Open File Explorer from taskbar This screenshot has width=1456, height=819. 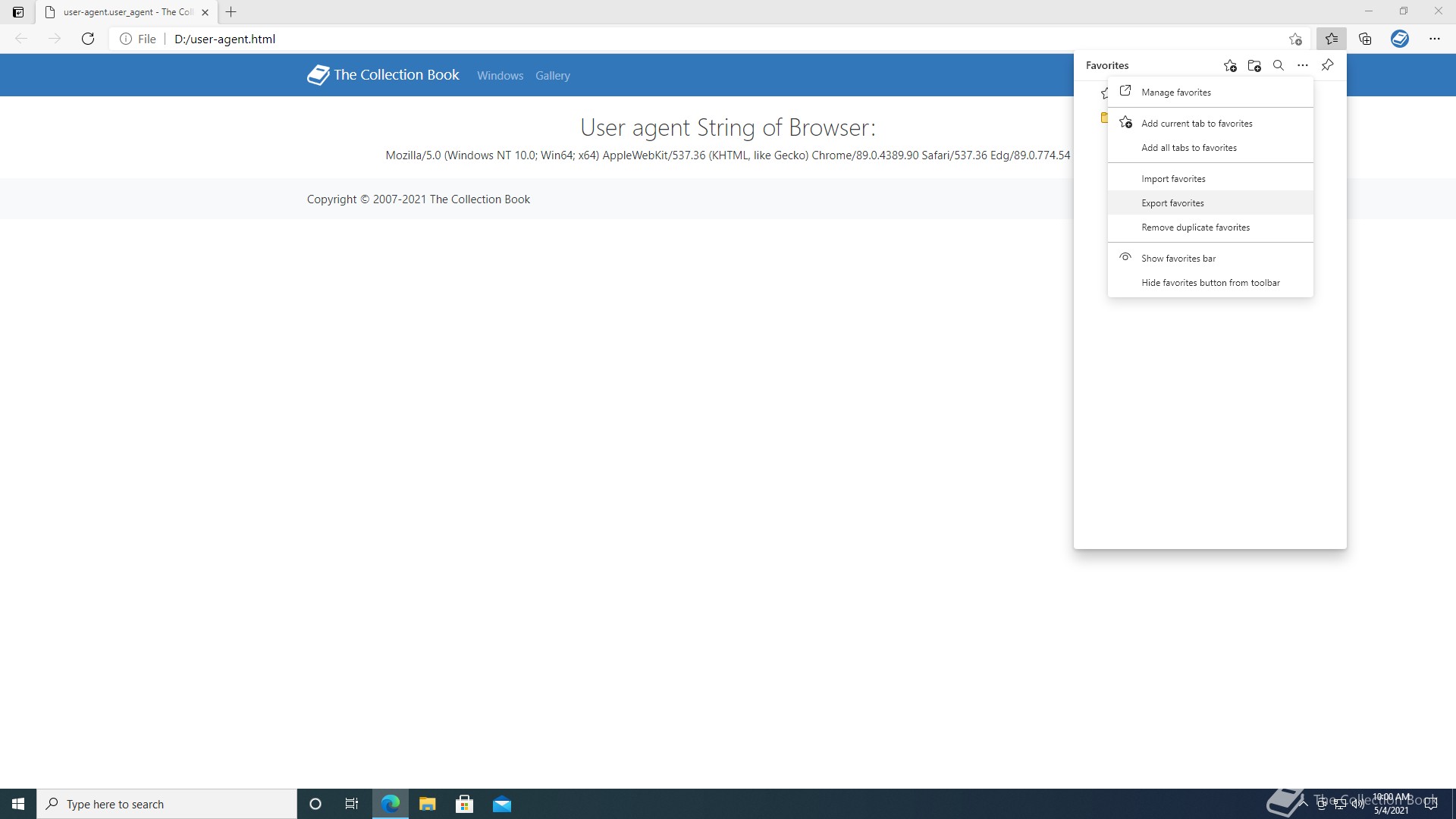coord(427,804)
